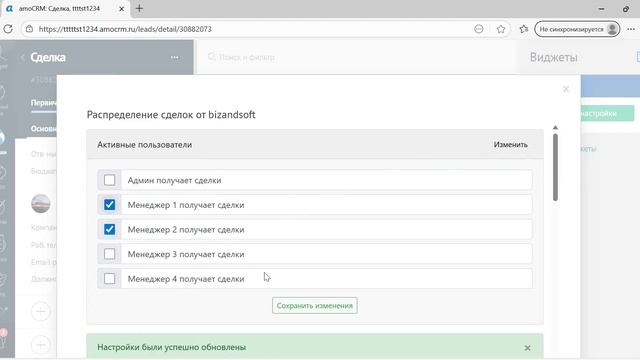Click the Виджеты panel heading
This screenshot has width=640, height=360.
[553, 57]
